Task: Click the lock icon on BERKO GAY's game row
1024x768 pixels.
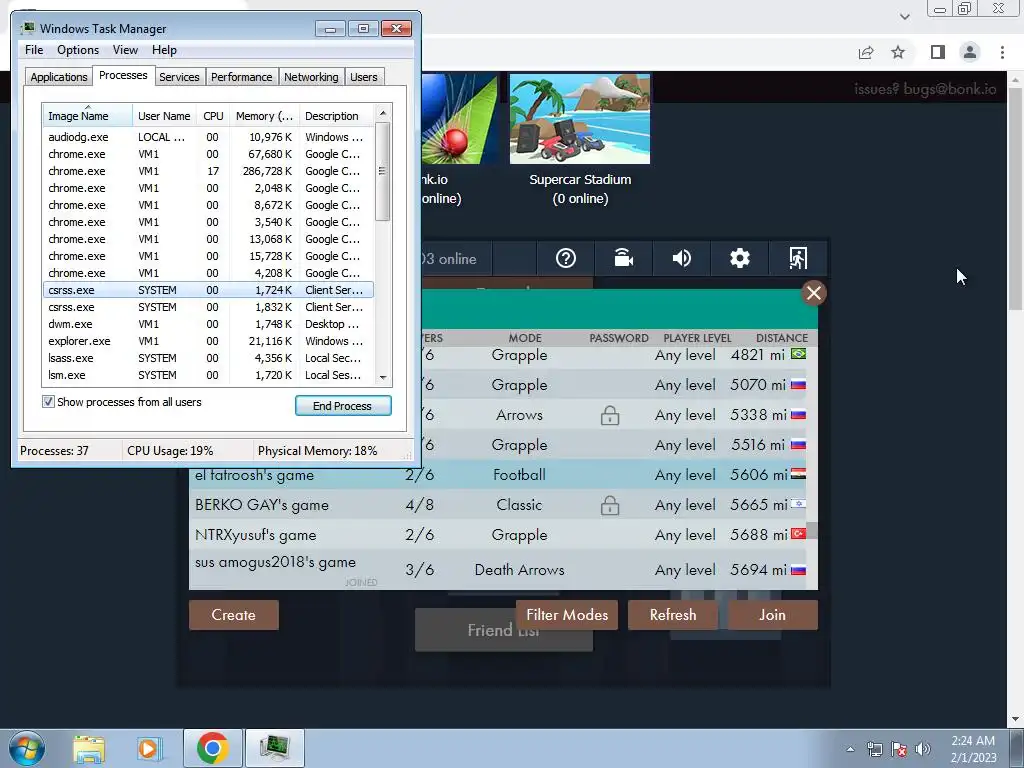Action: 610,505
